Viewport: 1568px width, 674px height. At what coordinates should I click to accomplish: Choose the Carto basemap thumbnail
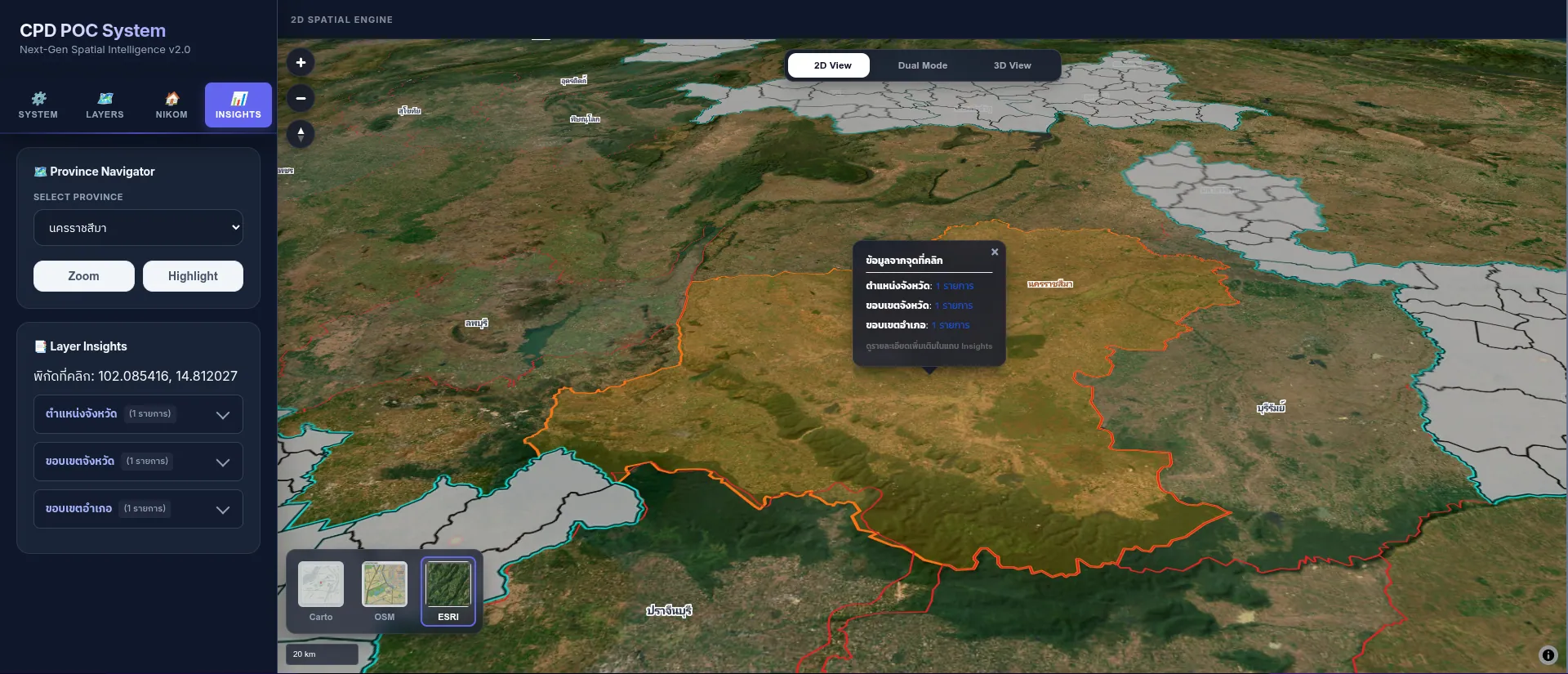tap(321, 591)
